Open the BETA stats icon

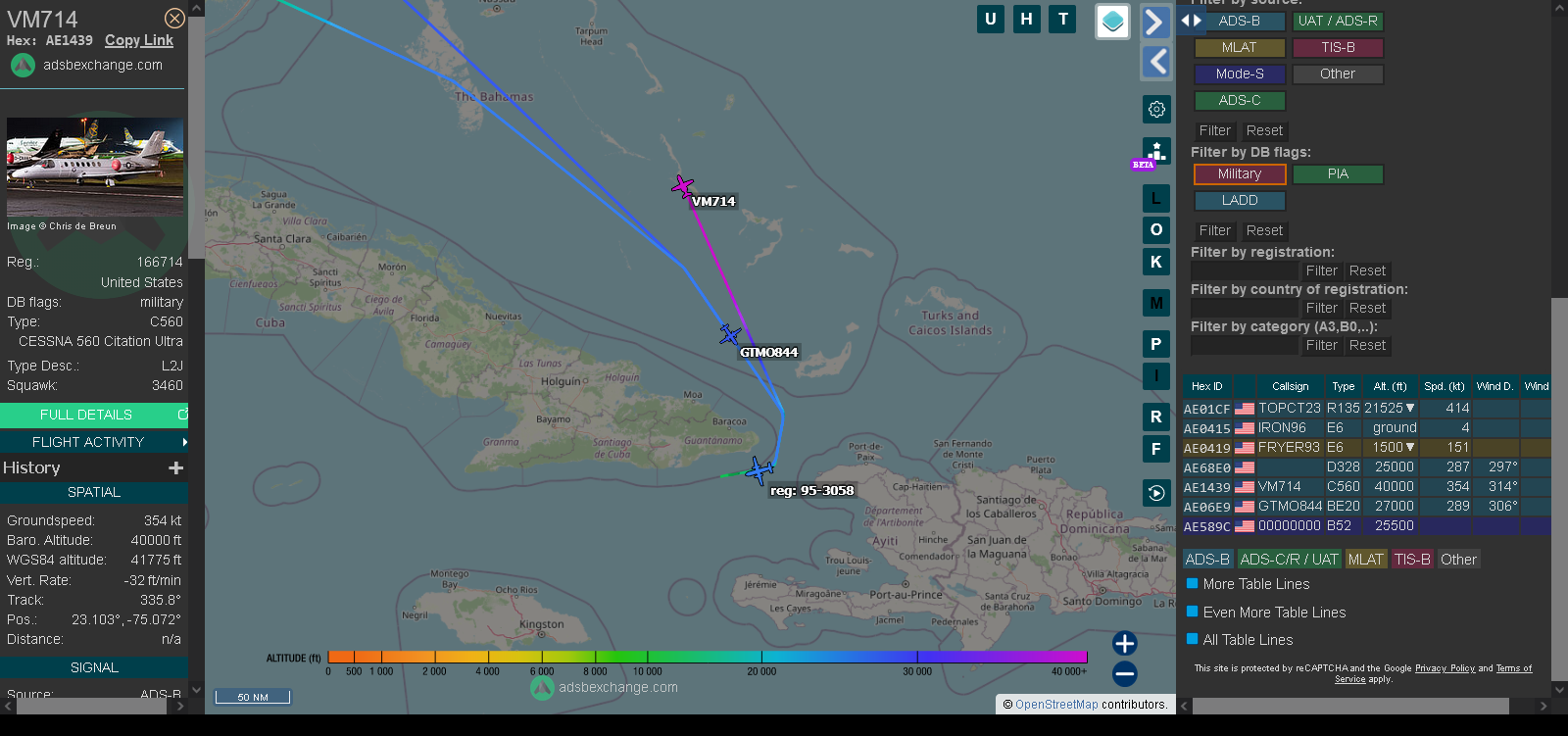[x=1156, y=152]
